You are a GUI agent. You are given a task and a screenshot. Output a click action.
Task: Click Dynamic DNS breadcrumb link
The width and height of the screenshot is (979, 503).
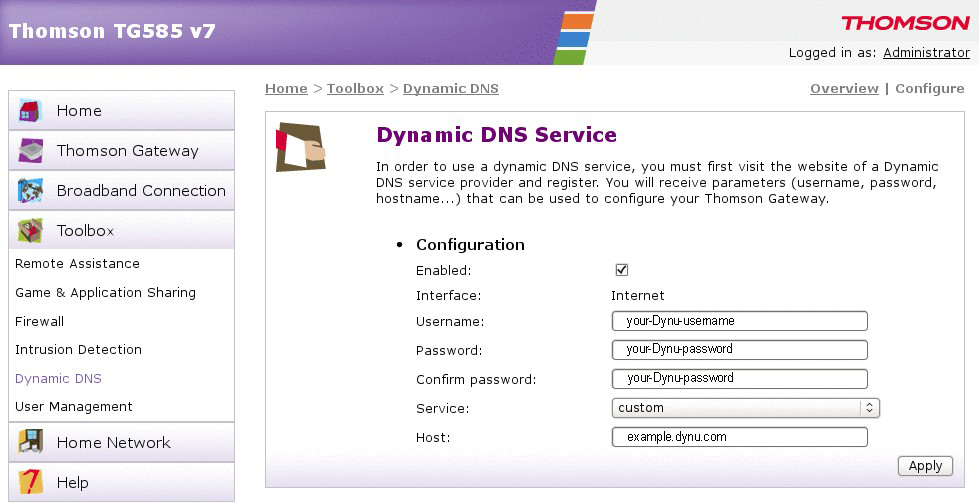pyautogui.click(x=451, y=89)
